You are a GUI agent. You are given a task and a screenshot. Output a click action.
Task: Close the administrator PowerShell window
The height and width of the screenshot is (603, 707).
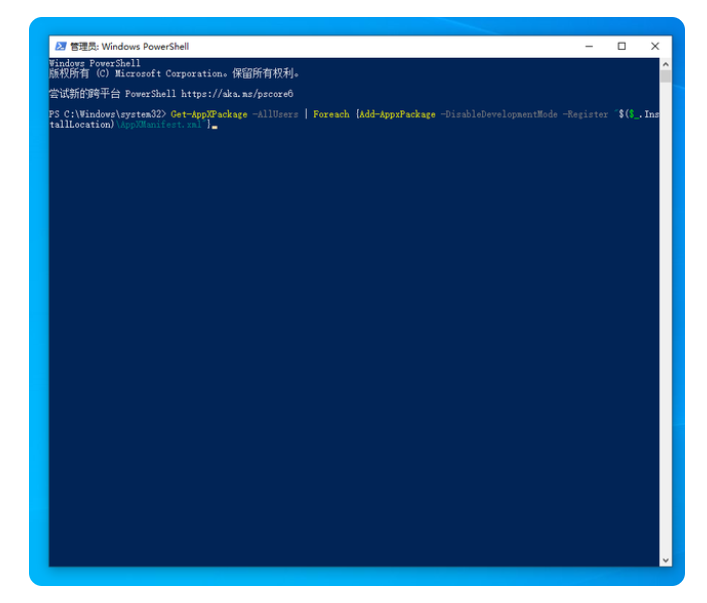tap(655, 46)
